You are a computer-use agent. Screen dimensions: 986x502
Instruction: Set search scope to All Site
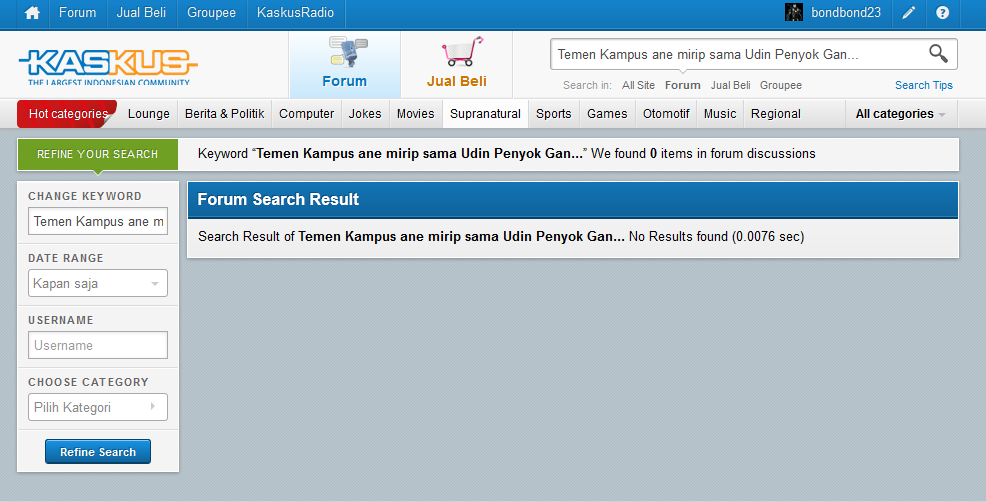pos(638,85)
